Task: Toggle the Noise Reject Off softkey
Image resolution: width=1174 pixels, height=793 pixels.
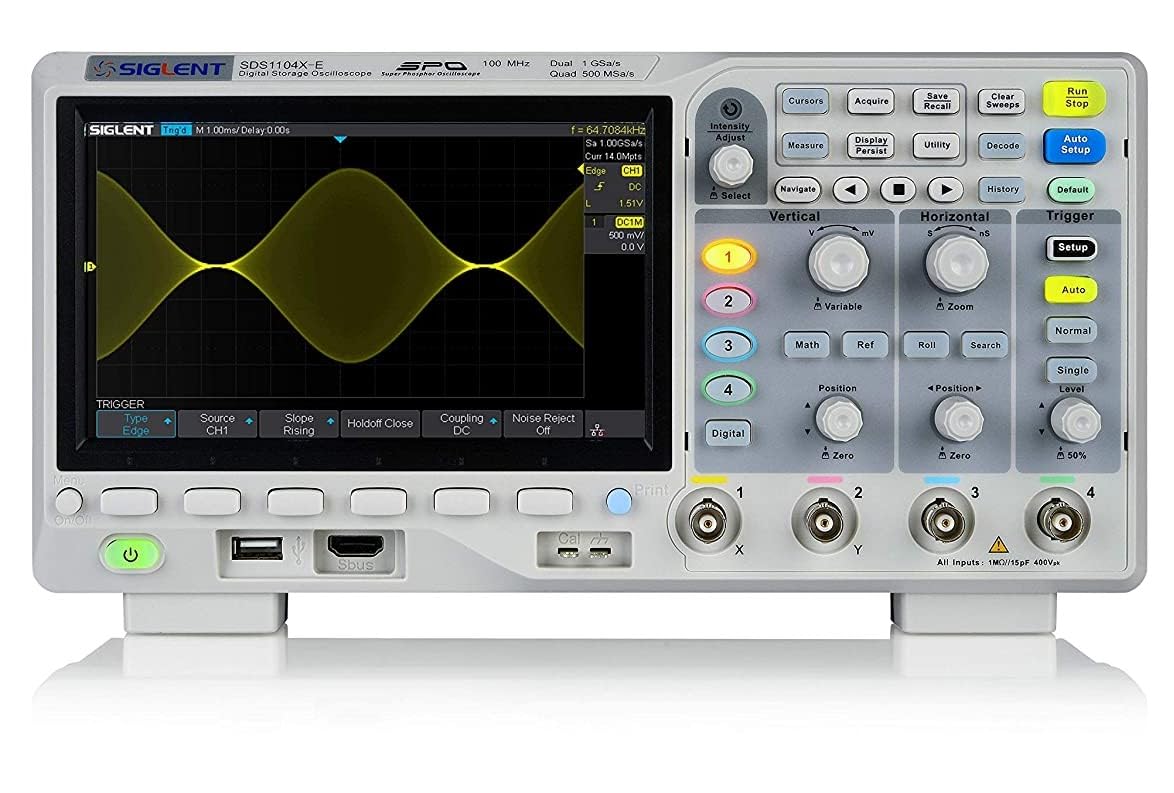Action: coord(543,424)
